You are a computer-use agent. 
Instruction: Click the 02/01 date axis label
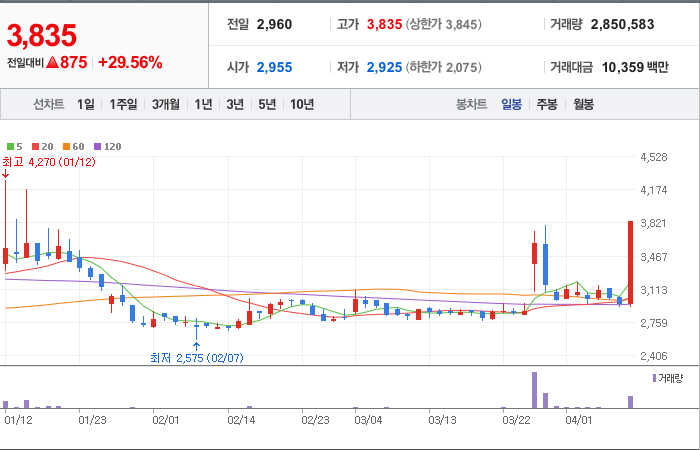(x=166, y=421)
